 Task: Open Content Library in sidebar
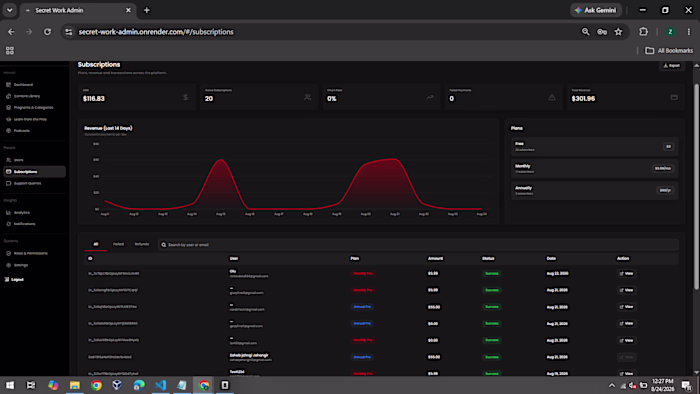tap(27, 96)
